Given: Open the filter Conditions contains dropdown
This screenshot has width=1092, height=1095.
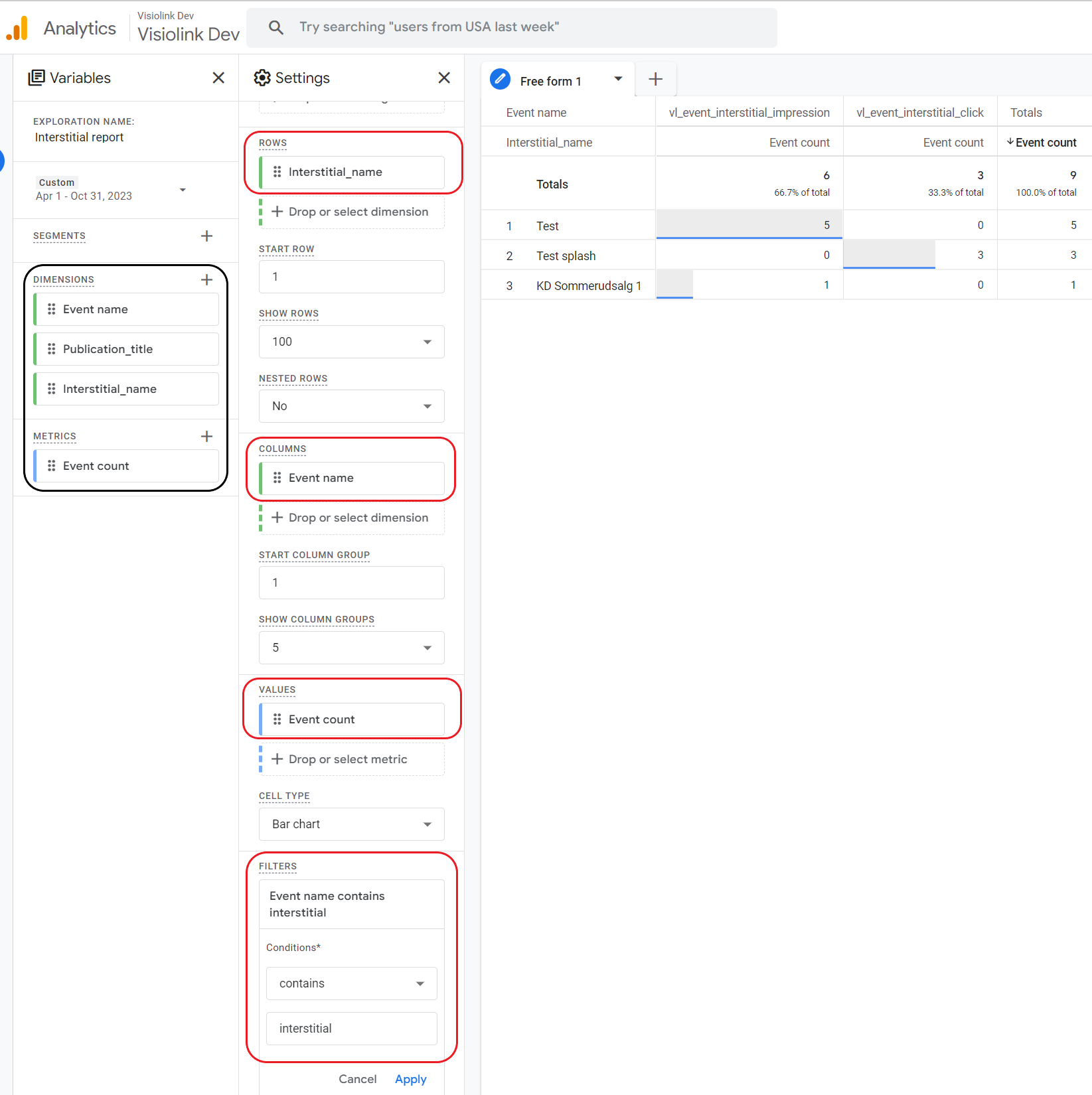Looking at the screenshot, I should click(352, 984).
